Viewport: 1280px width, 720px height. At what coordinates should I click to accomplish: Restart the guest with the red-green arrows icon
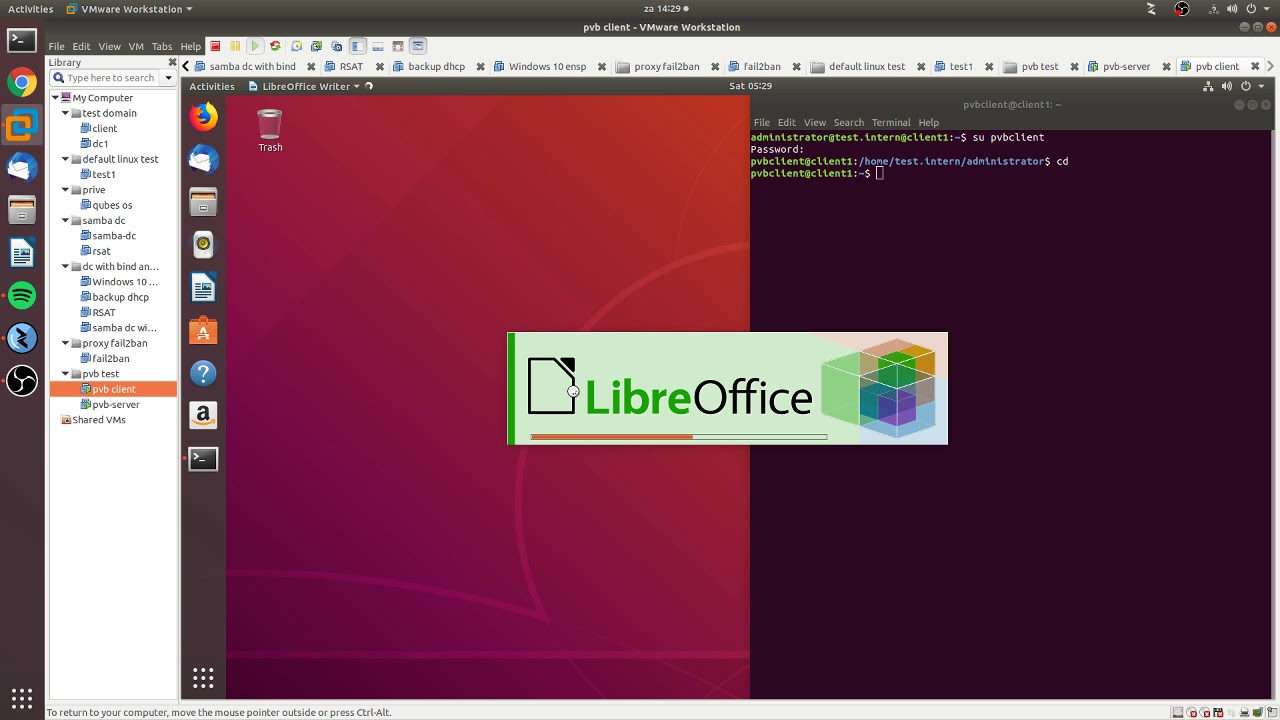(275, 46)
